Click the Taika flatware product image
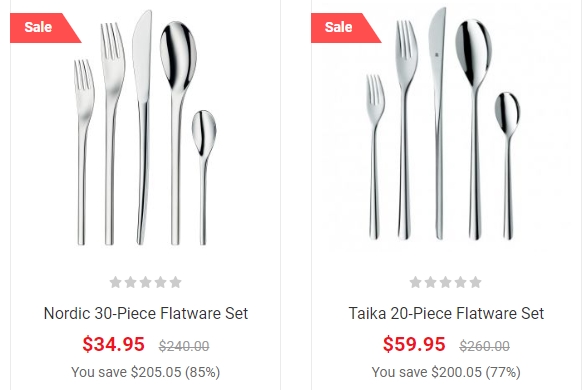 [x=443, y=125]
